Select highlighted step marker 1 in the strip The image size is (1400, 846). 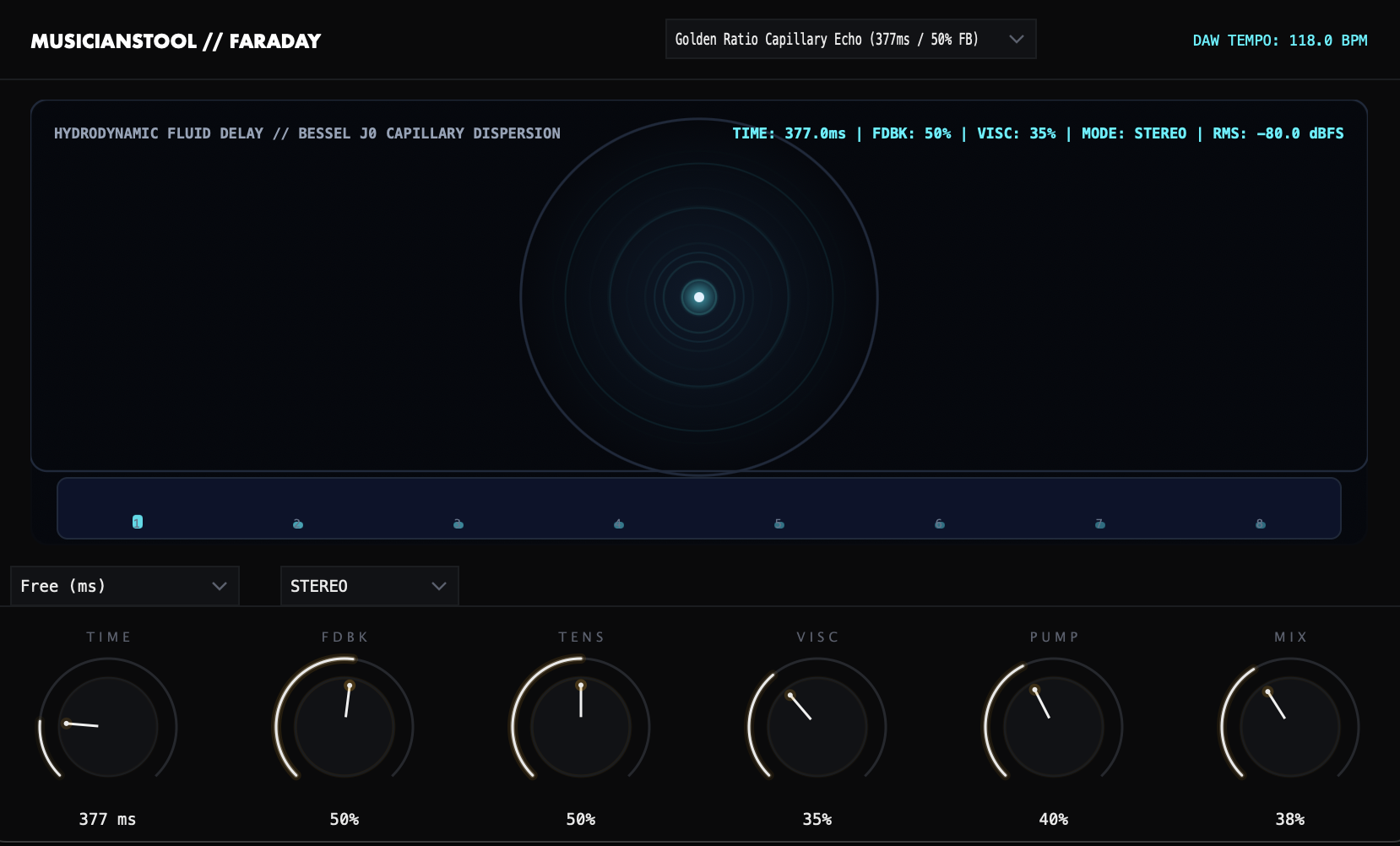pyautogui.click(x=138, y=522)
